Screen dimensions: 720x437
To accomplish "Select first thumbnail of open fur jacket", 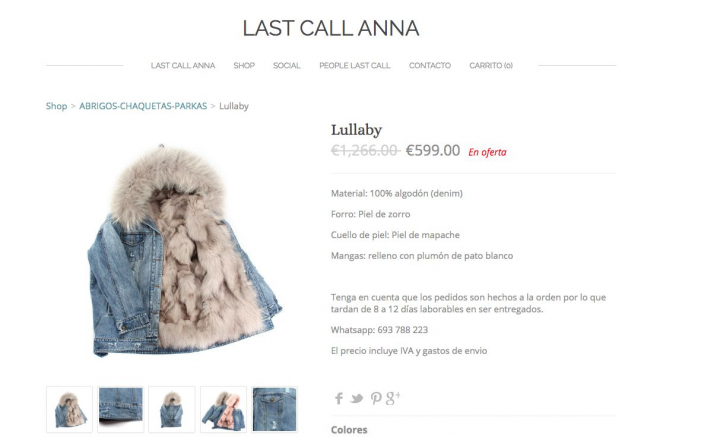I will click(x=69, y=409).
